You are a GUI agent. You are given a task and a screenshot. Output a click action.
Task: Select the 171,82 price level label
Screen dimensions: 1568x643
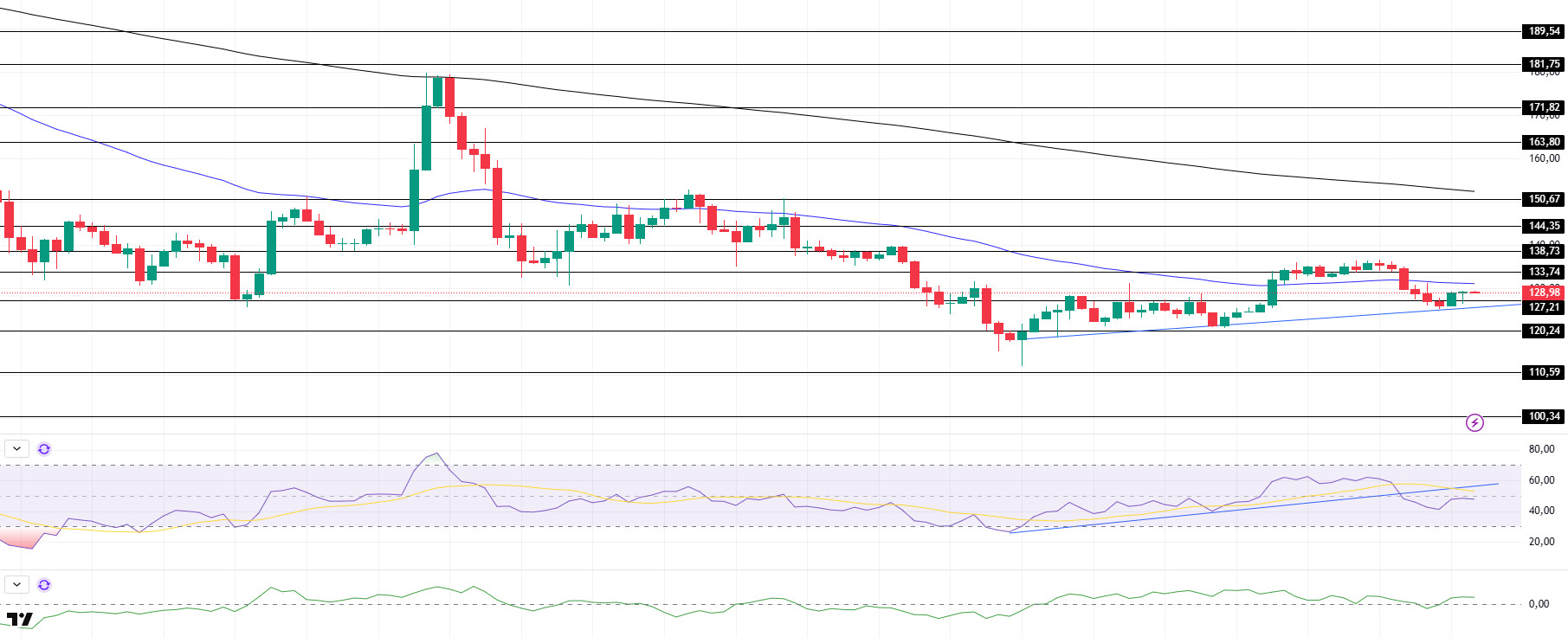1544,107
